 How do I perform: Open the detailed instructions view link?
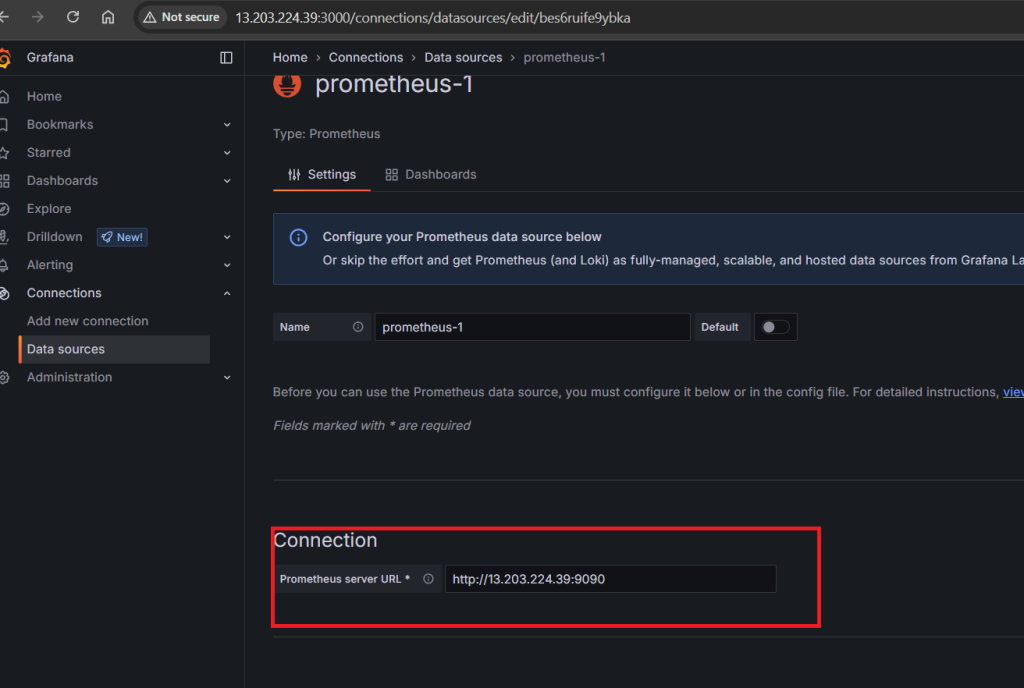(1013, 392)
